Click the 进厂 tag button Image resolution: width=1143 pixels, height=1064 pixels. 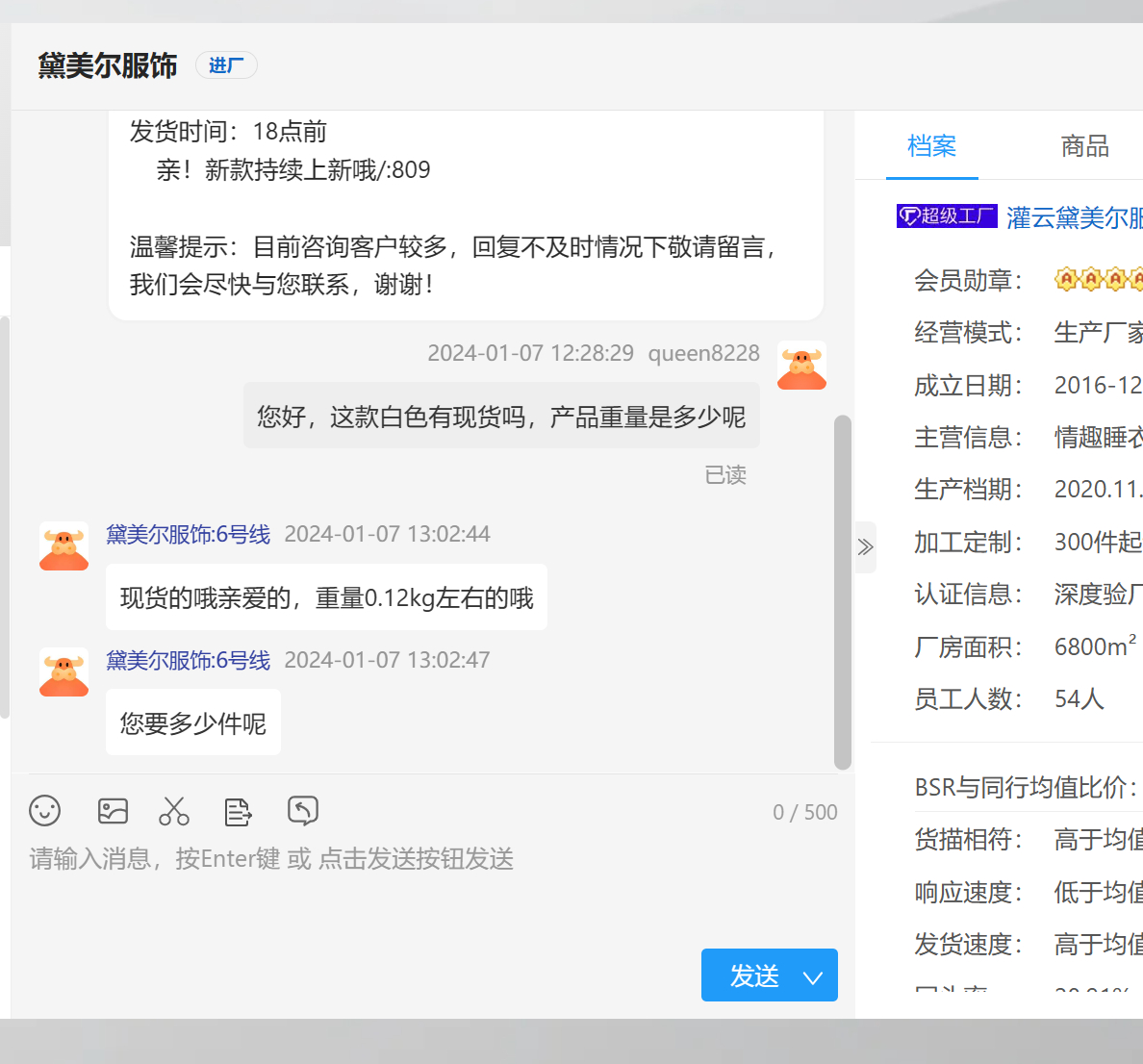(x=226, y=65)
